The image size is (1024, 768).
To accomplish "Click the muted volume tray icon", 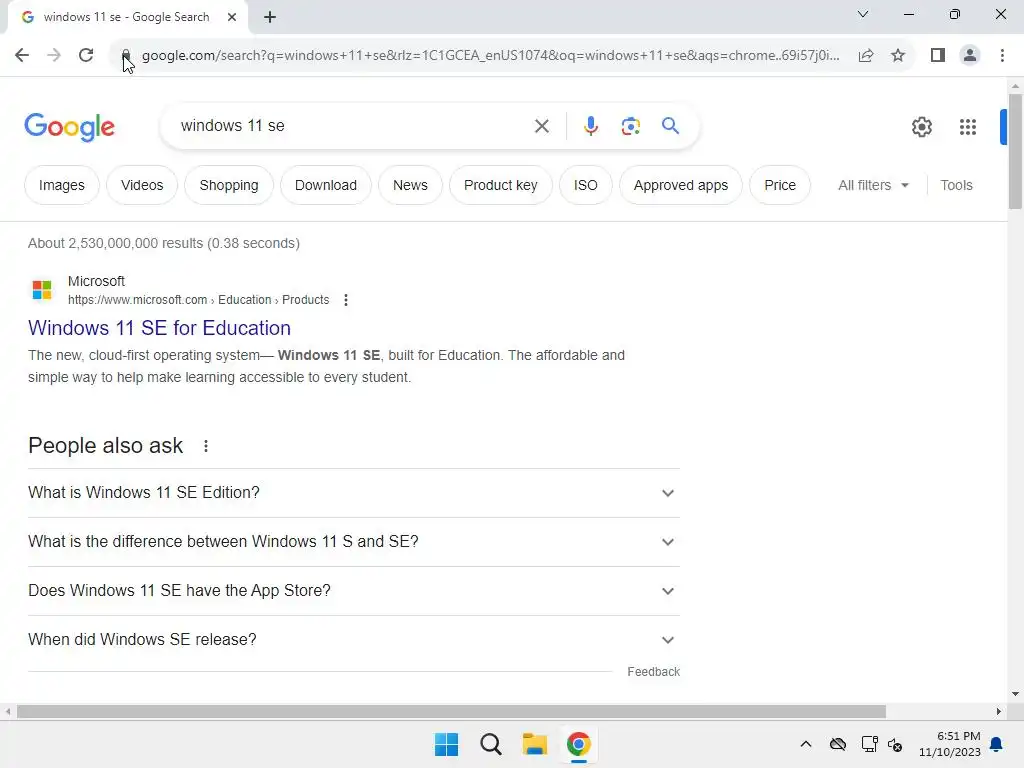I will 895,744.
